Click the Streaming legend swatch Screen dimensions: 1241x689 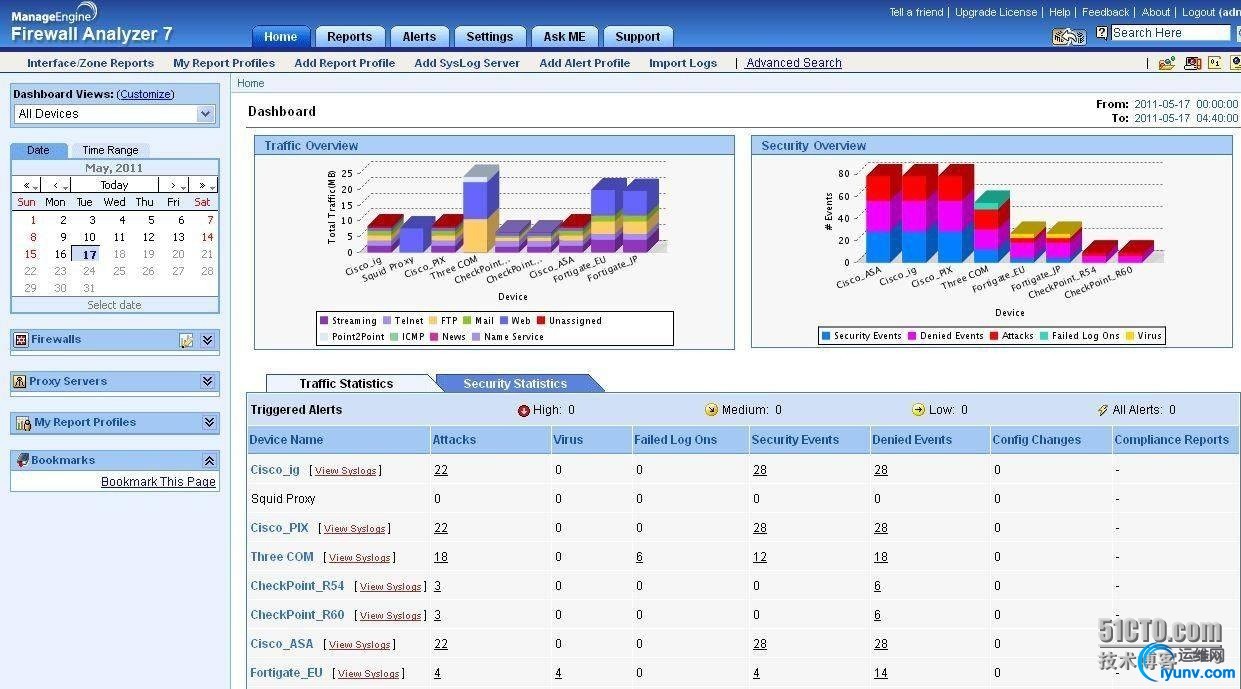[324, 321]
